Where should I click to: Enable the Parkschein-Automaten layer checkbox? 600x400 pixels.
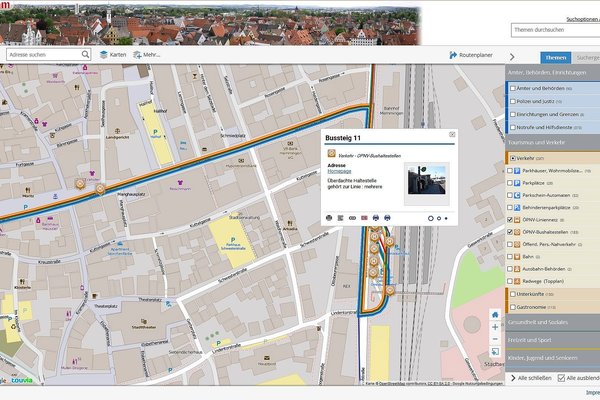[510, 195]
